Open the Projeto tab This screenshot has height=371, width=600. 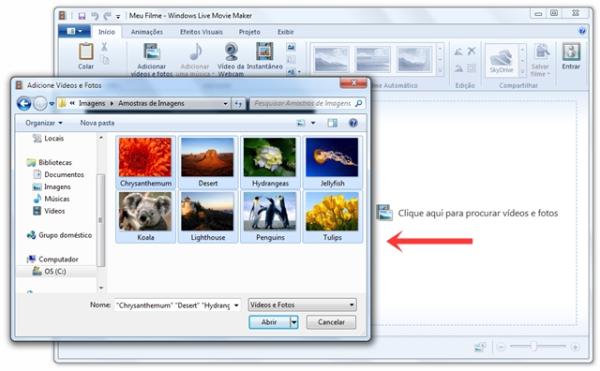249,32
